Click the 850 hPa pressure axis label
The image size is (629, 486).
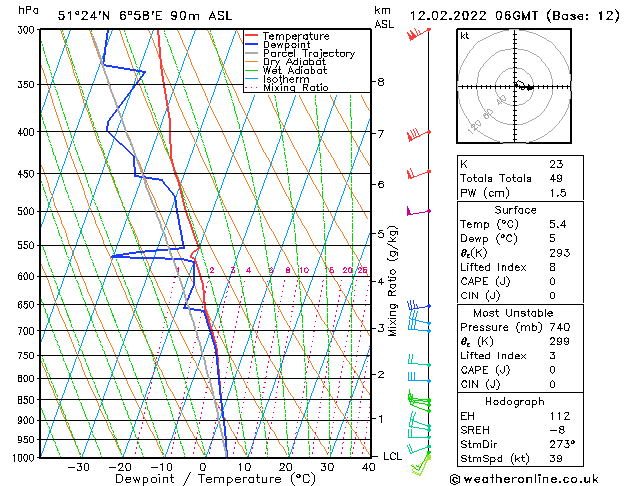pos(26,400)
